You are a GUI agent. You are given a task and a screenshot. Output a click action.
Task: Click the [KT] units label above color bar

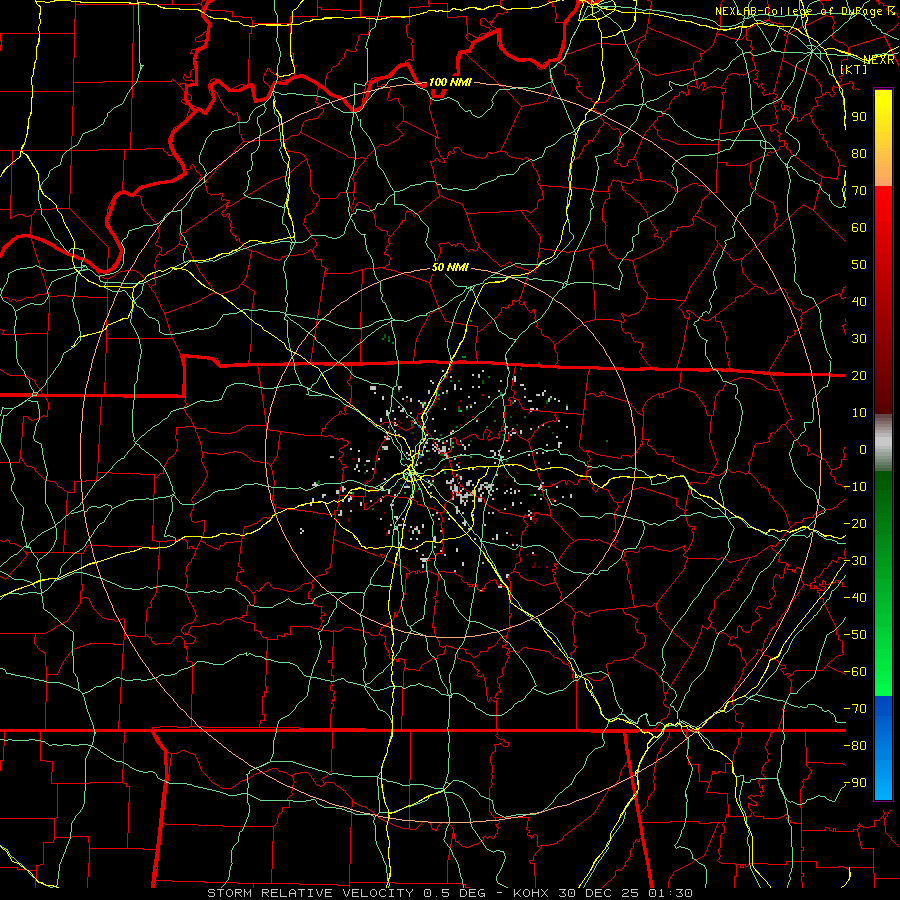point(854,69)
